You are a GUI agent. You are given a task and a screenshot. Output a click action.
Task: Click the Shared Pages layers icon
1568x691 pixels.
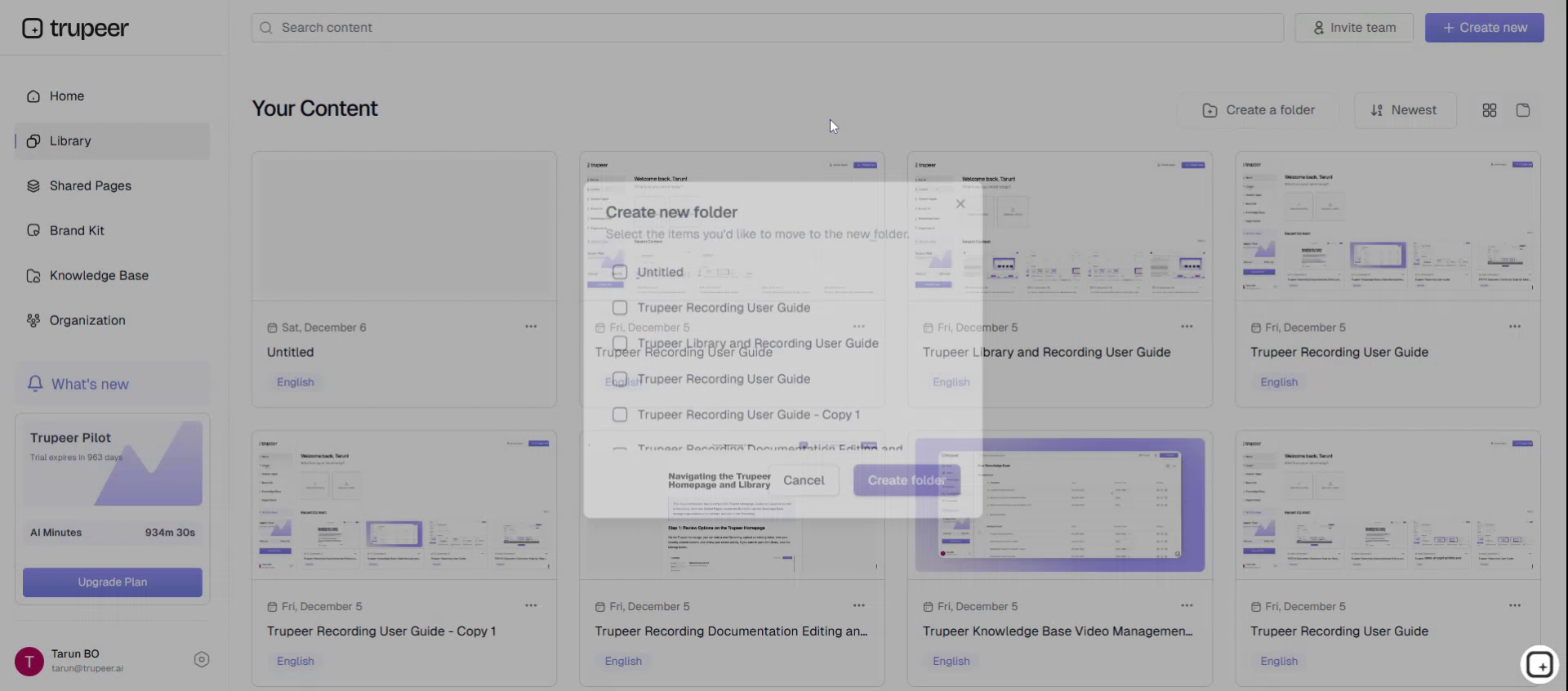point(33,186)
